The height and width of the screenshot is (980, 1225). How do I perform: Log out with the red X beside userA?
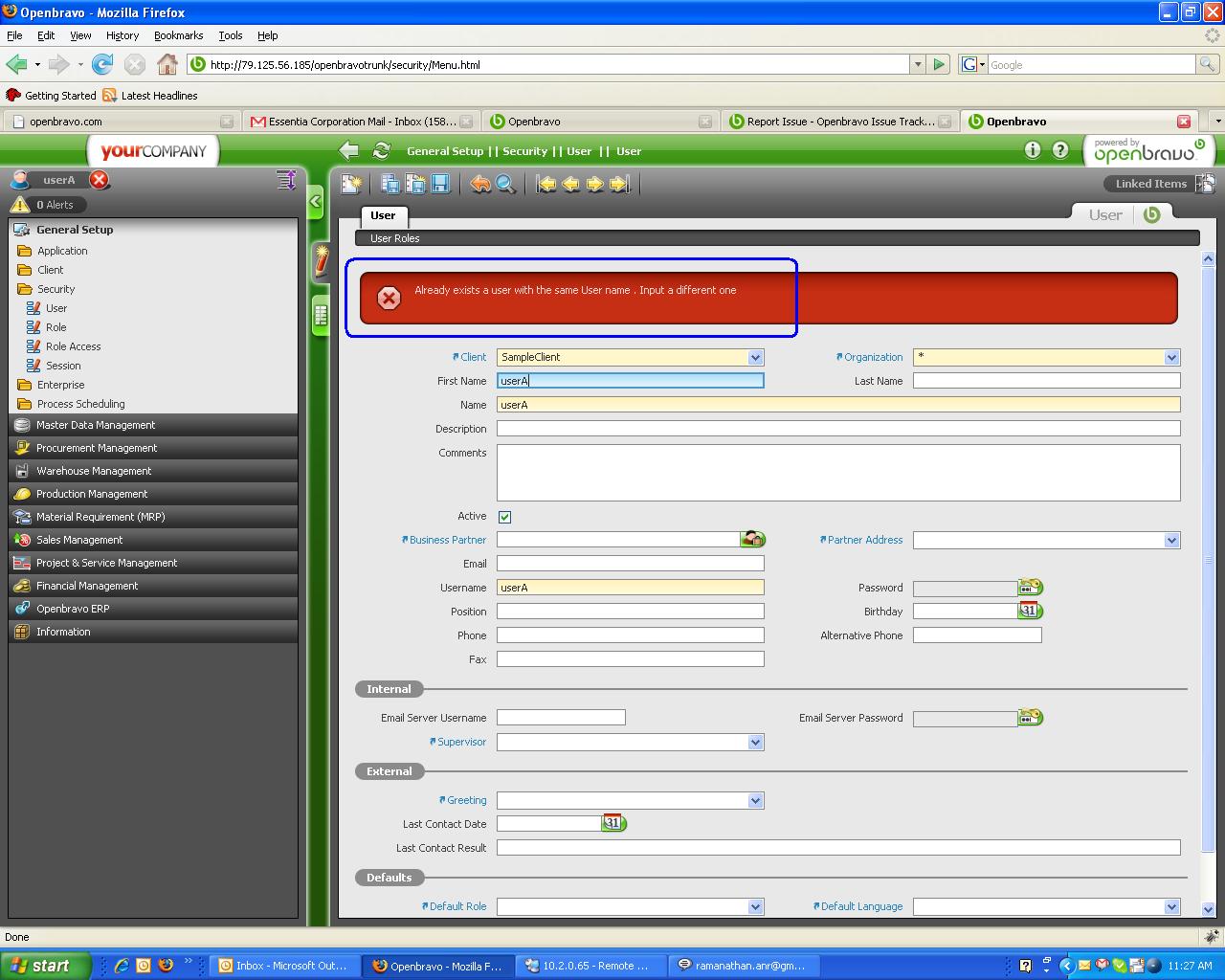click(x=100, y=179)
